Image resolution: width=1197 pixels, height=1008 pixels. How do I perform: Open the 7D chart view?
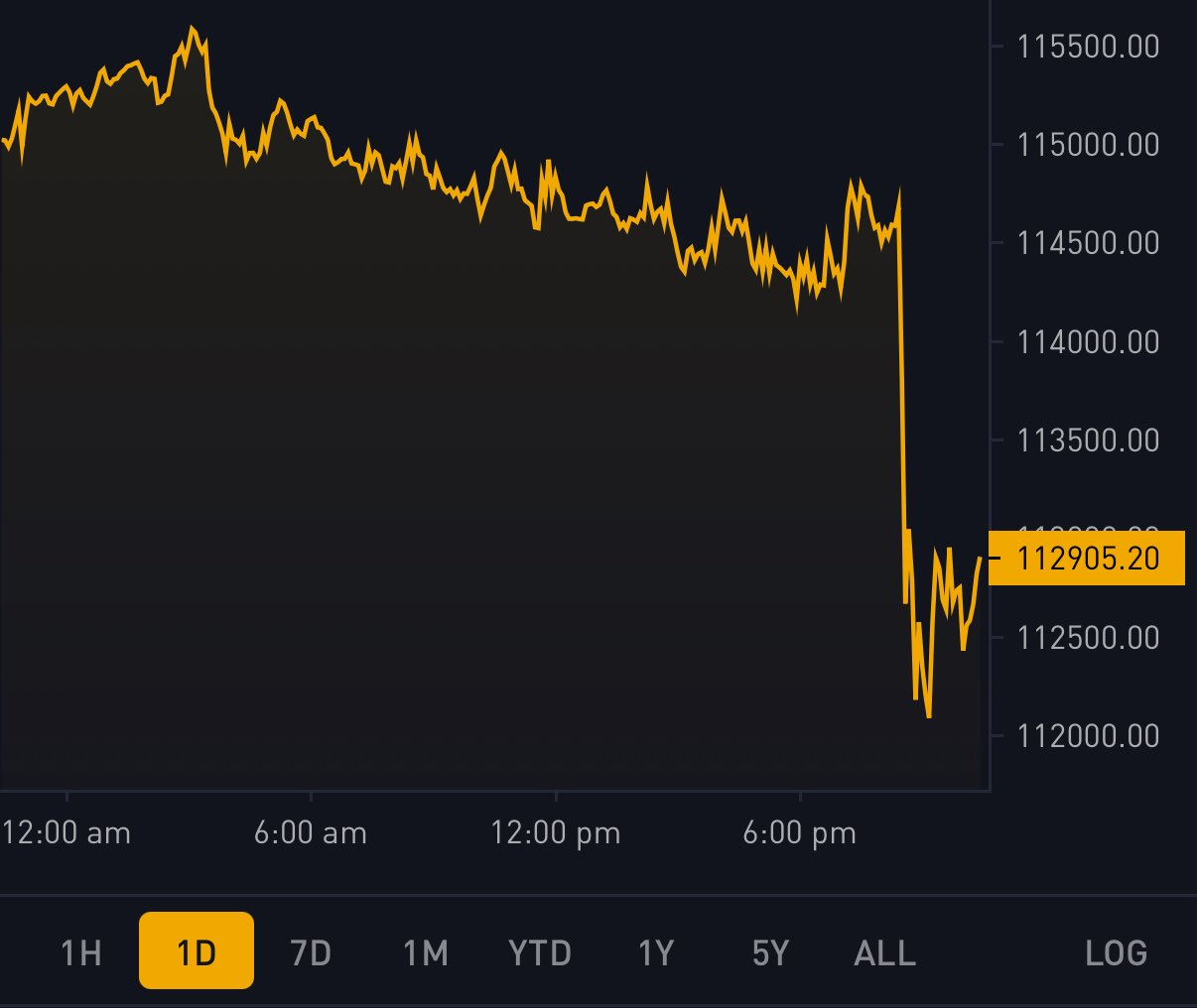tap(310, 952)
